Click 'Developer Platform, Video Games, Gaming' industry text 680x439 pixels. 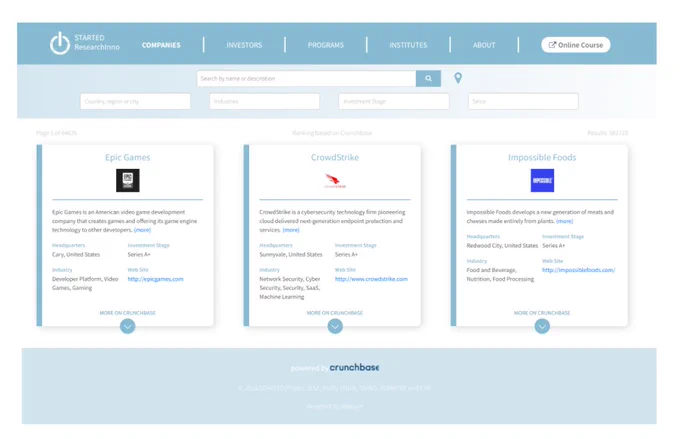pyautogui.click(x=85, y=283)
